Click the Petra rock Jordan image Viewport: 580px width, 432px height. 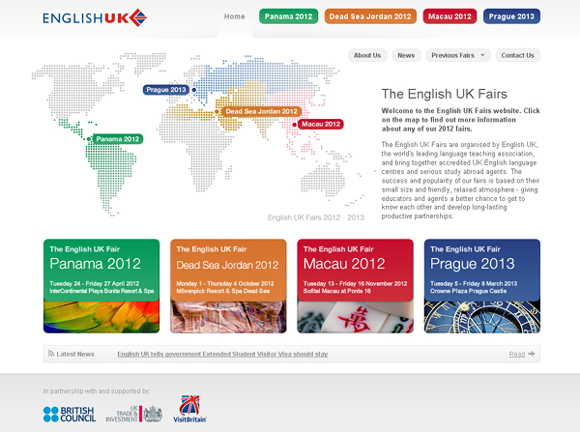click(228, 317)
